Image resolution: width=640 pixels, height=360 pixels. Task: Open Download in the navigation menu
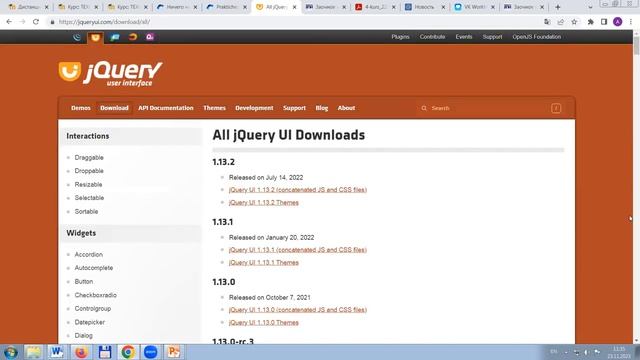(114, 108)
